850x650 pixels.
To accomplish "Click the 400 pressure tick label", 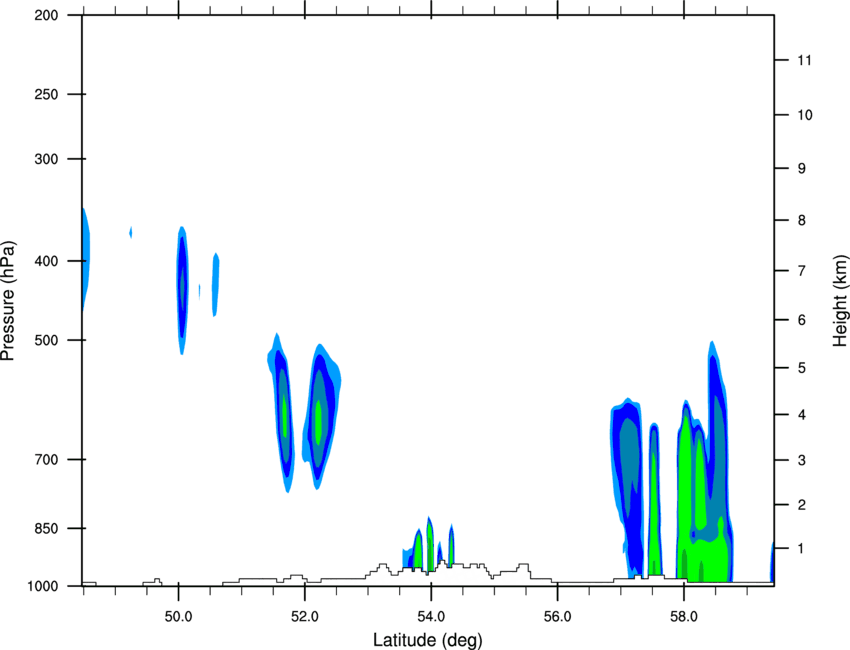I will [47, 261].
